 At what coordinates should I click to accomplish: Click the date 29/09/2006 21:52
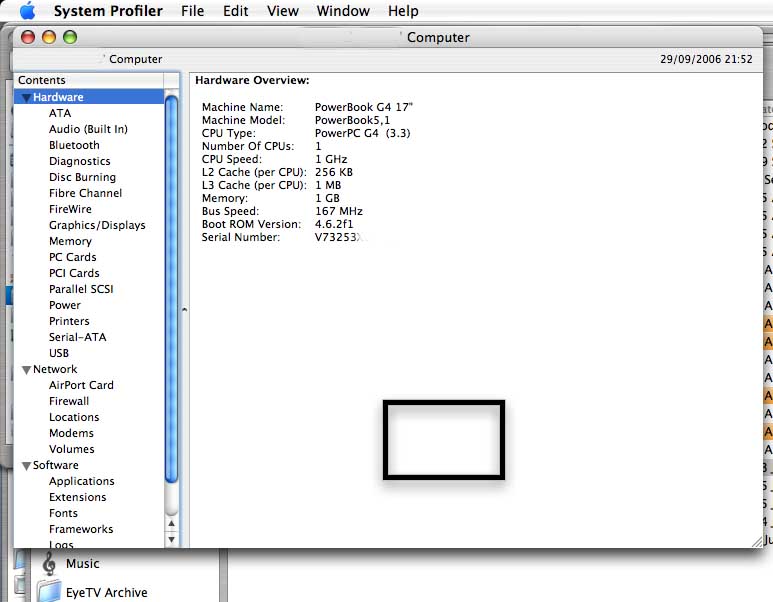point(706,59)
